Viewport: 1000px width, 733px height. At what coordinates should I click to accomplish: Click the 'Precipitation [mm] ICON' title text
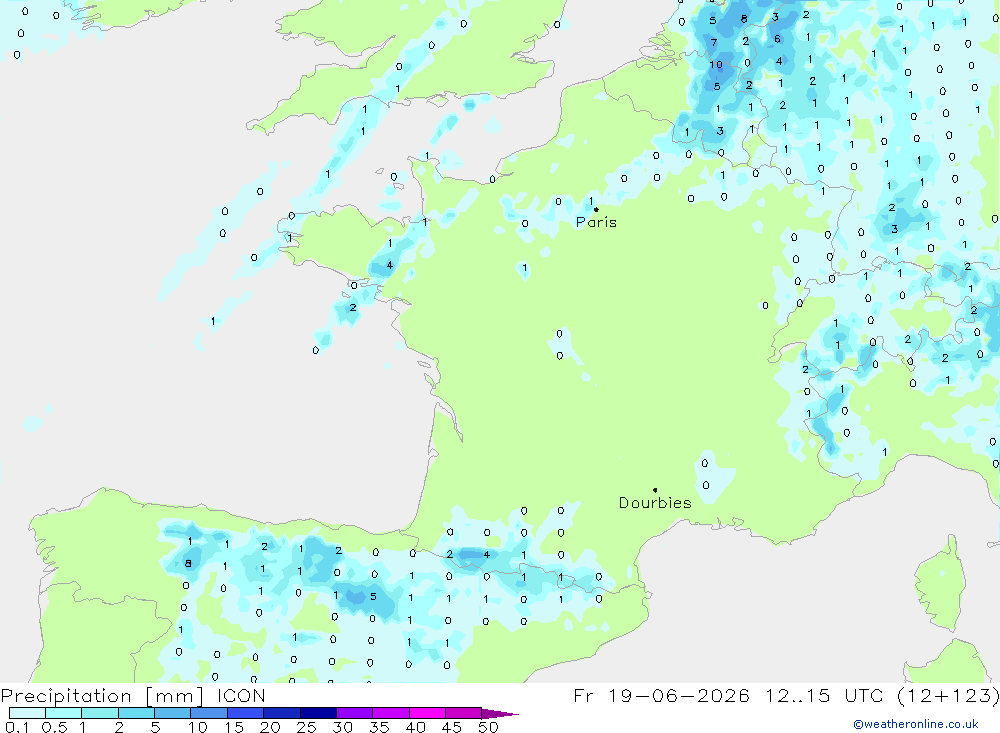(133, 695)
